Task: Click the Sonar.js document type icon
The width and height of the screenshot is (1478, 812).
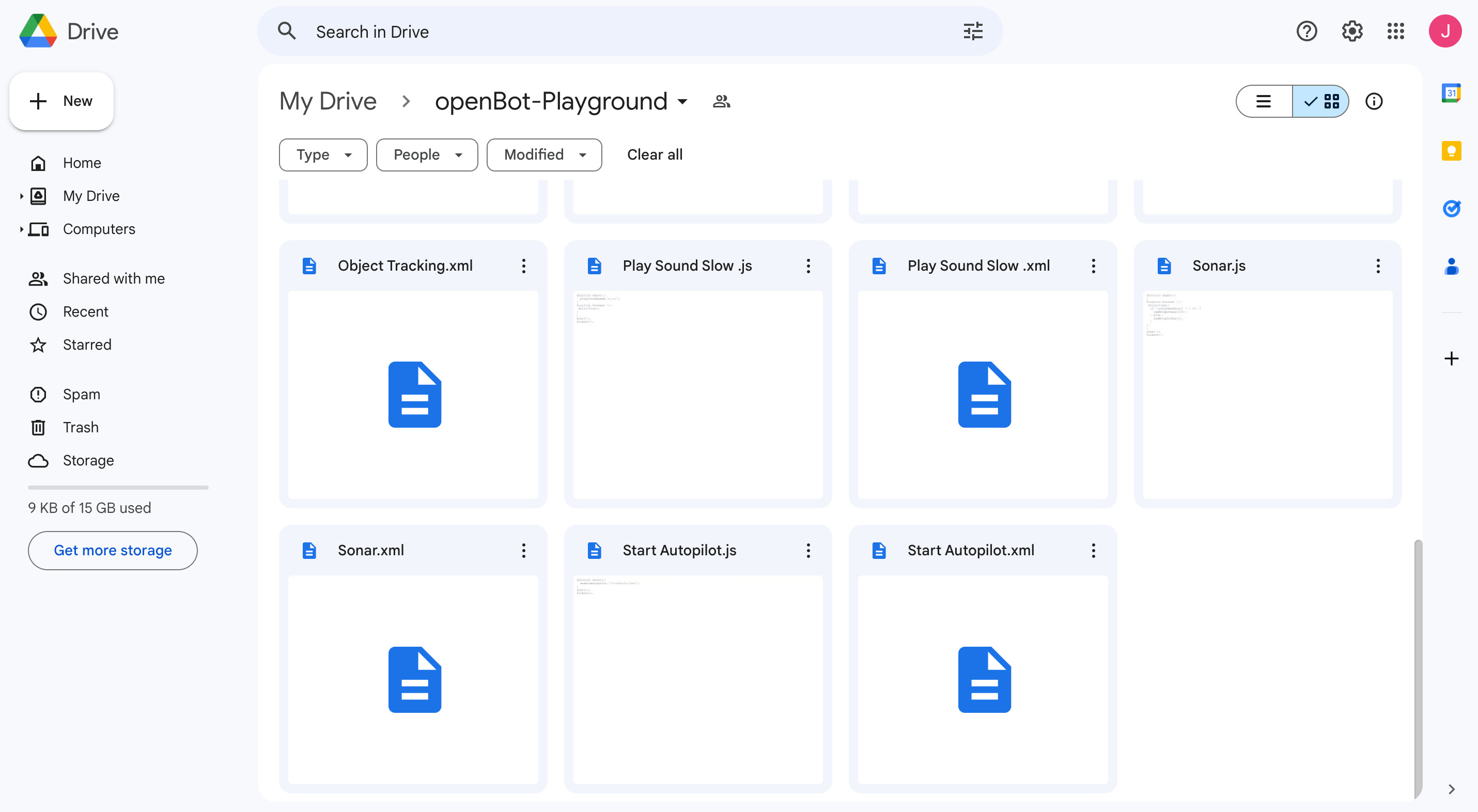Action: click(x=1163, y=266)
